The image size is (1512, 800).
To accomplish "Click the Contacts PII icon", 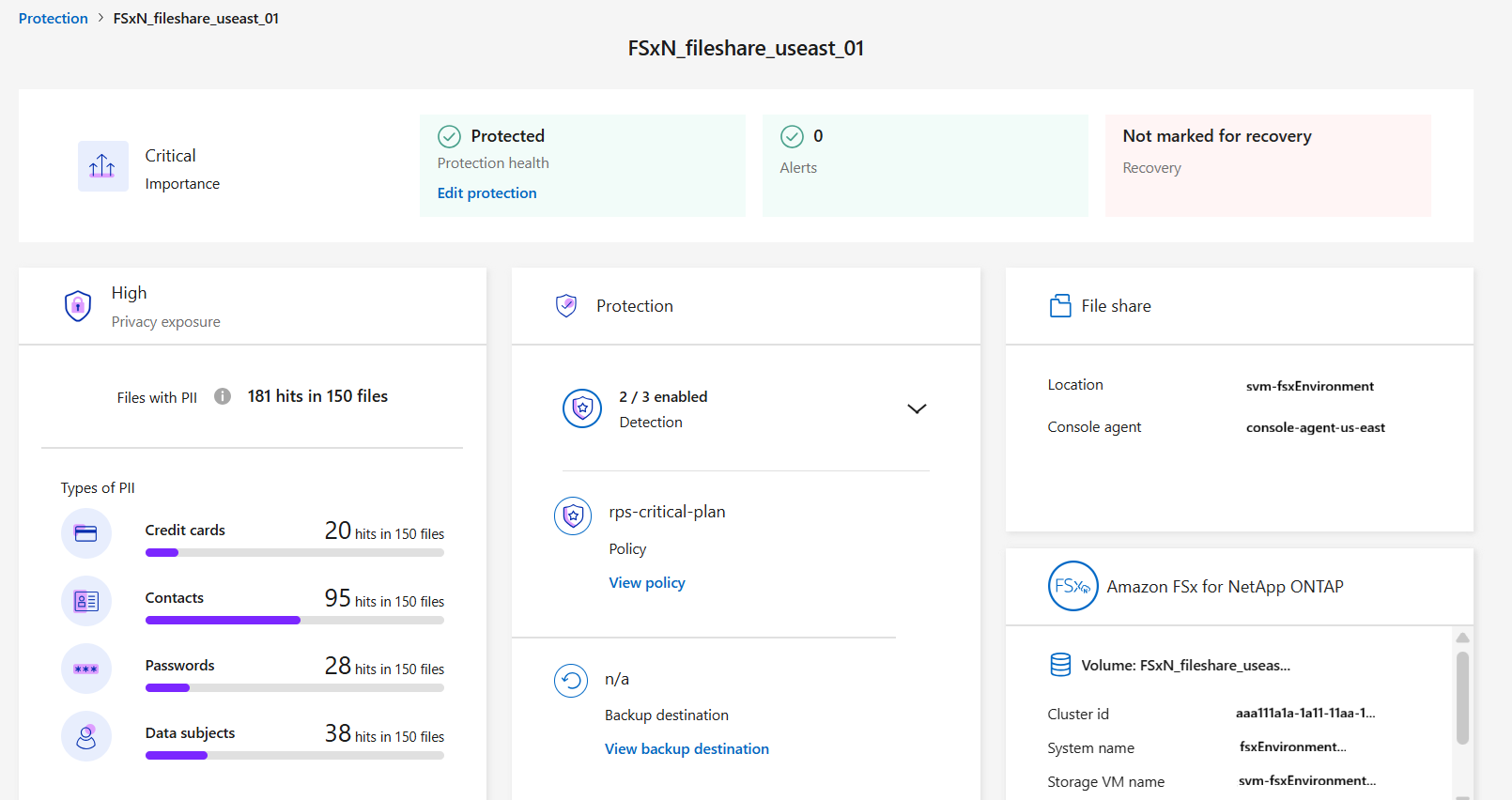I will click(86, 601).
